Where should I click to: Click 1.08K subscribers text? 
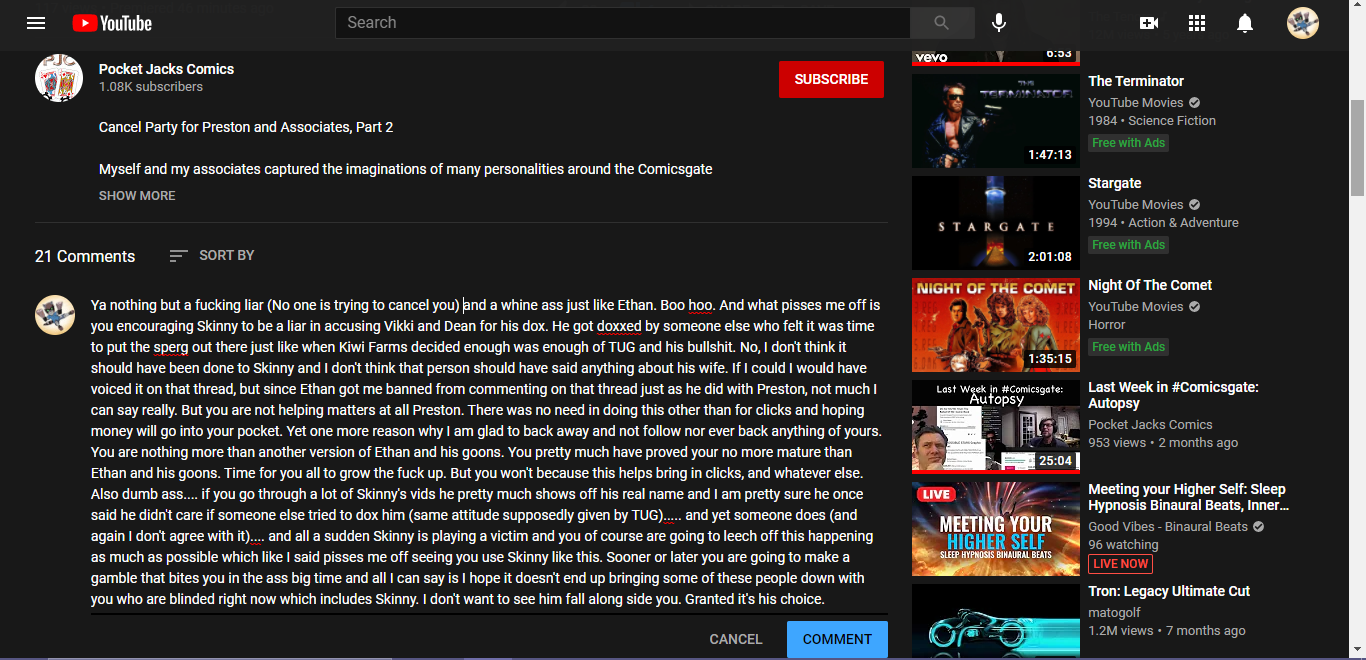151,87
